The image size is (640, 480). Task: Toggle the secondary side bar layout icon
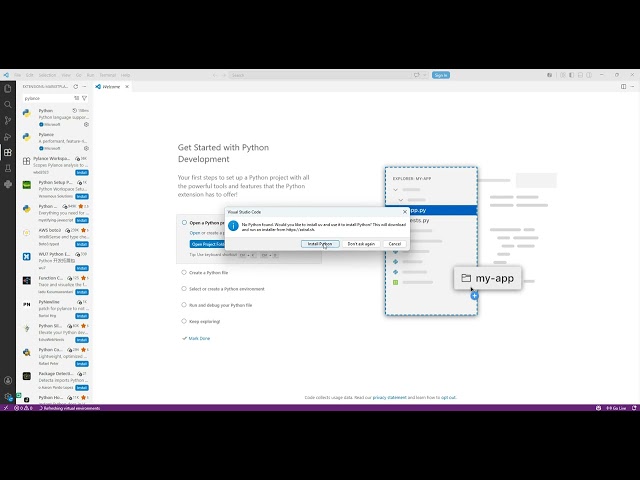(x=589, y=75)
